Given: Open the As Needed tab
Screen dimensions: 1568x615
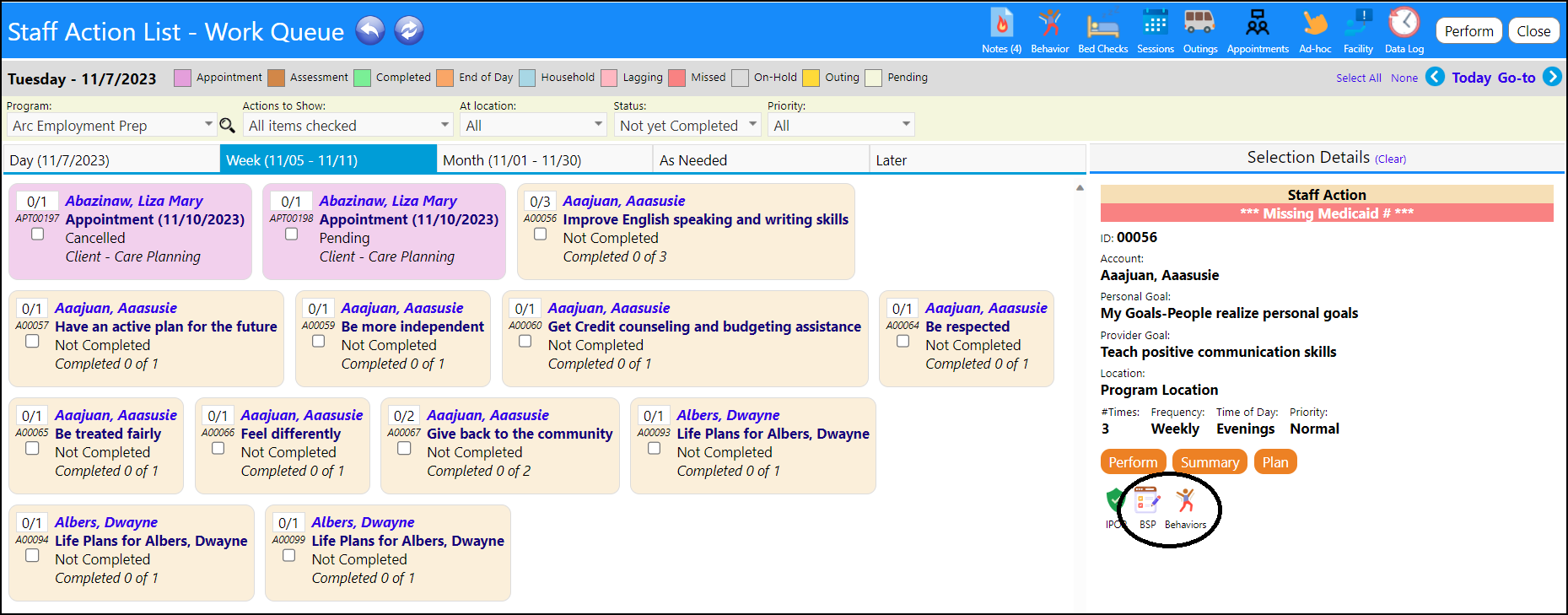Looking at the screenshot, I should (761, 159).
